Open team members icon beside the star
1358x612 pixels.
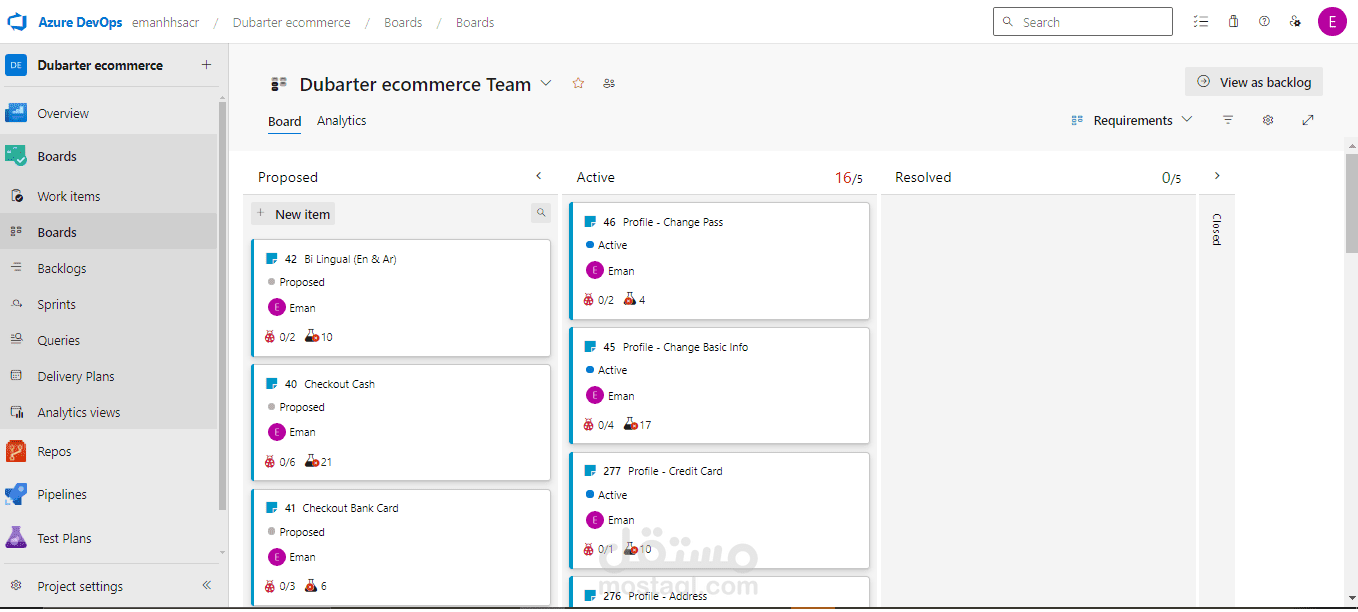(609, 84)
